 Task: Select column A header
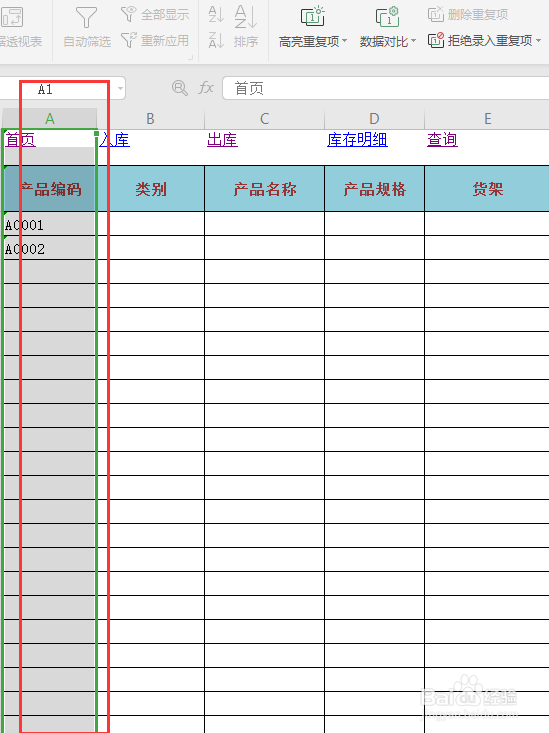click(50, 119)
